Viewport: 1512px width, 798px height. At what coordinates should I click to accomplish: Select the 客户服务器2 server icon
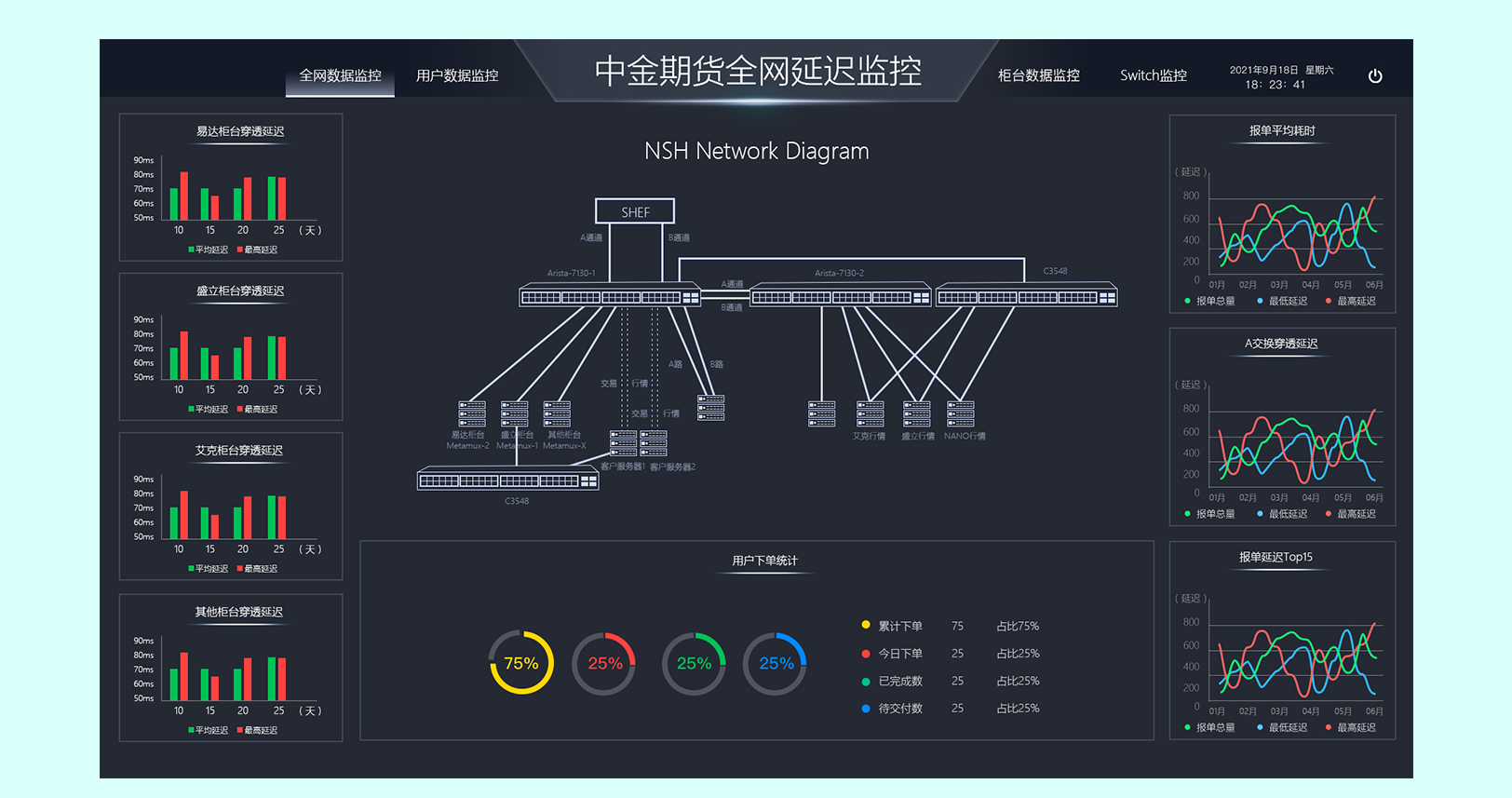coord(654,443)
